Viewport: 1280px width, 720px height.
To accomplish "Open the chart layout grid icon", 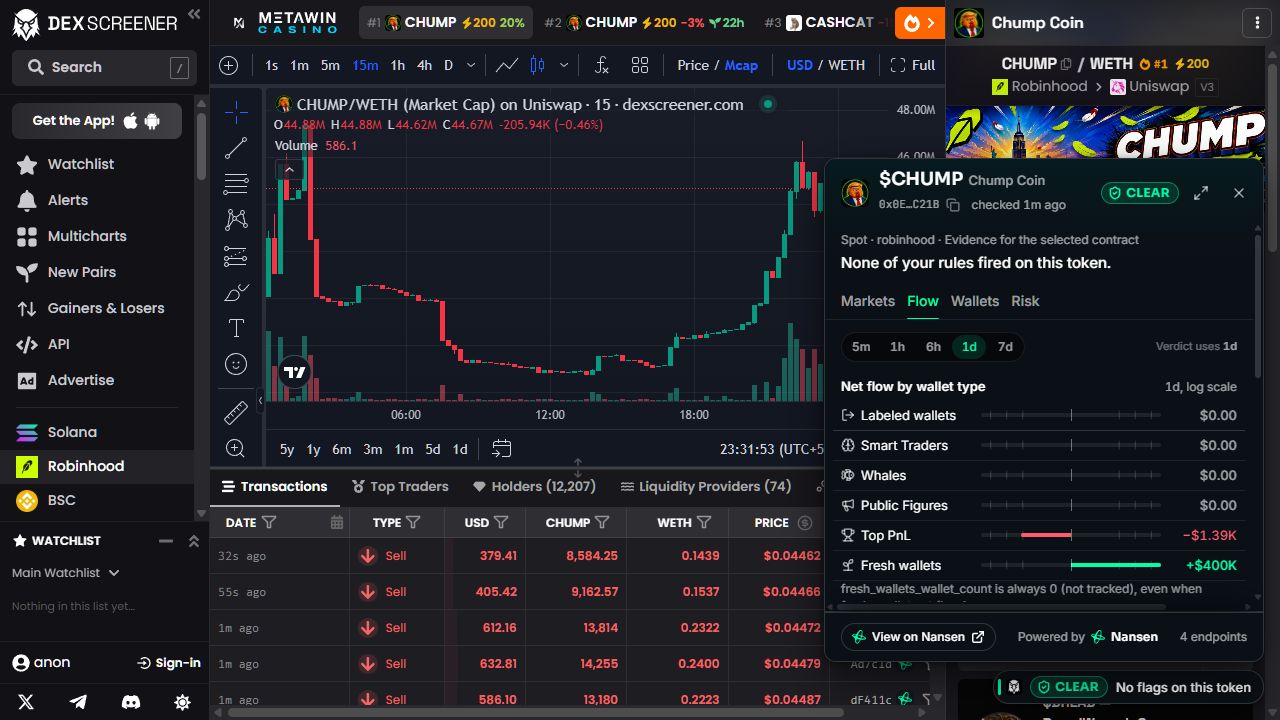I will click(640, 65).
